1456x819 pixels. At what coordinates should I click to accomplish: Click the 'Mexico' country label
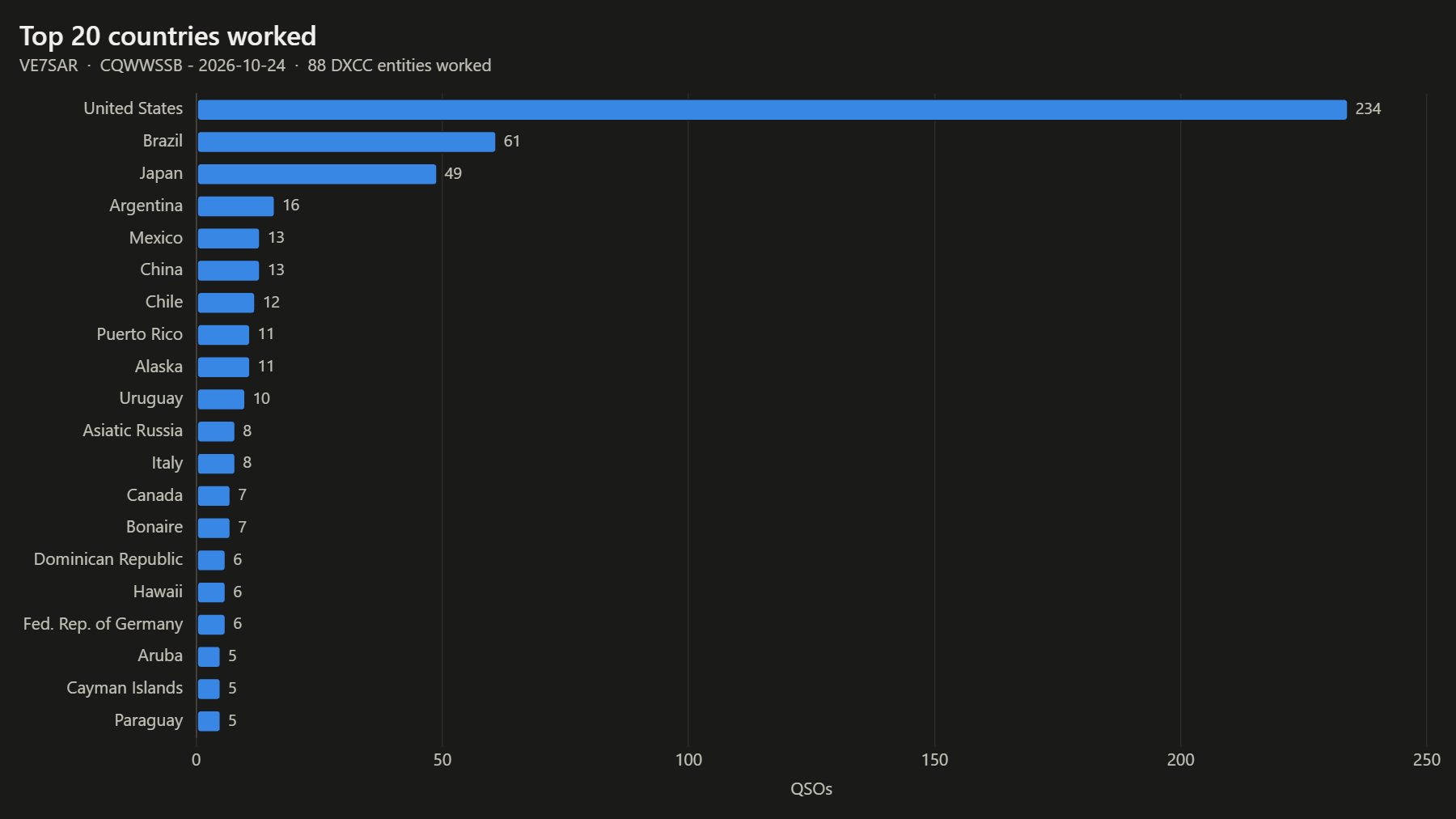tap(156, 238)
